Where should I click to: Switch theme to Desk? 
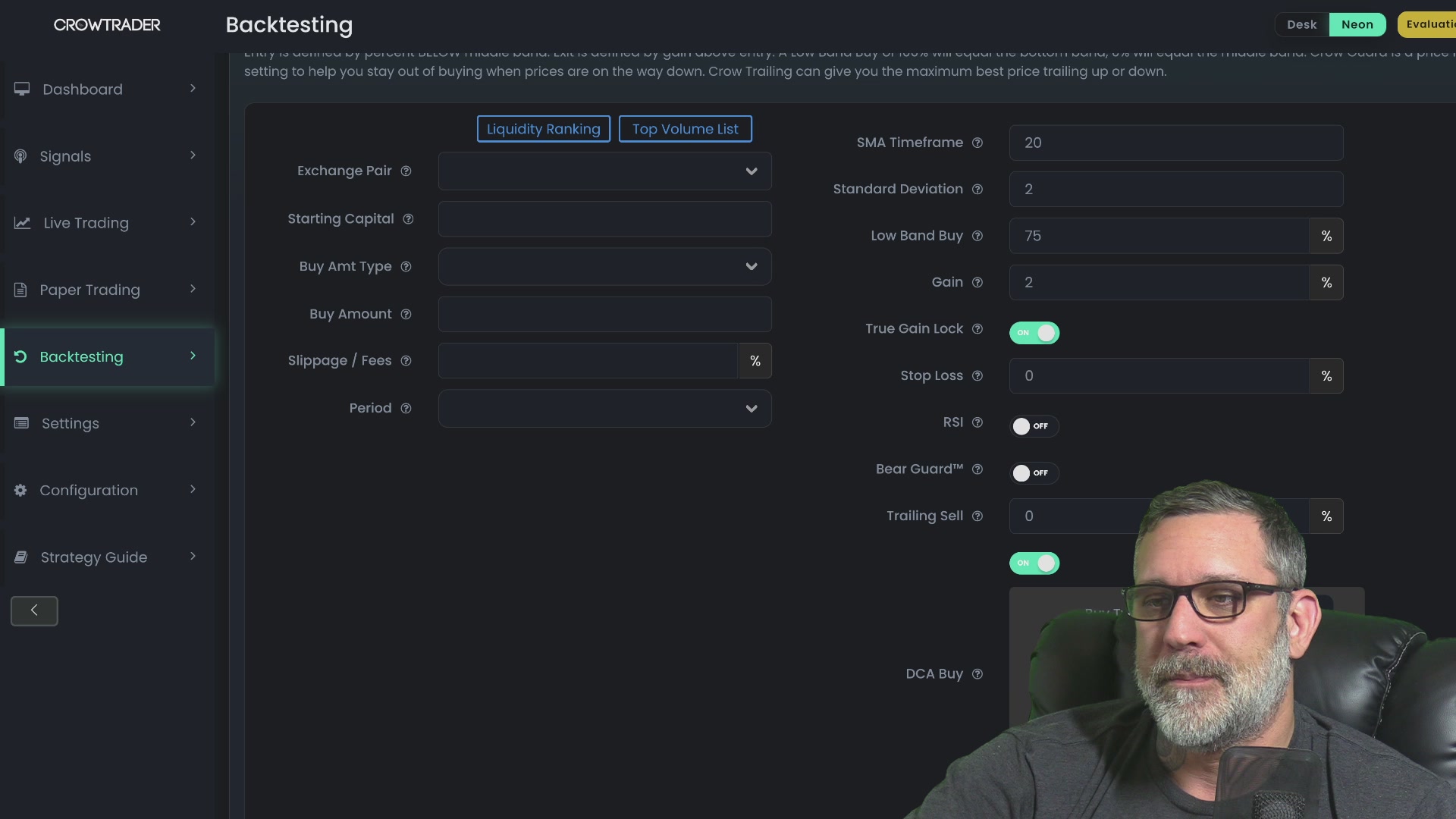1302,24
